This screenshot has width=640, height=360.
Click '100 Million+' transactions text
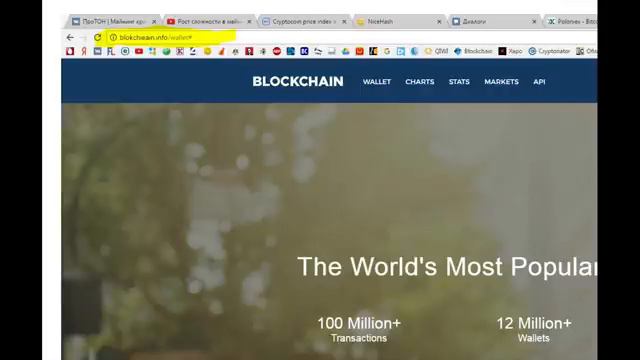point(359,323)
